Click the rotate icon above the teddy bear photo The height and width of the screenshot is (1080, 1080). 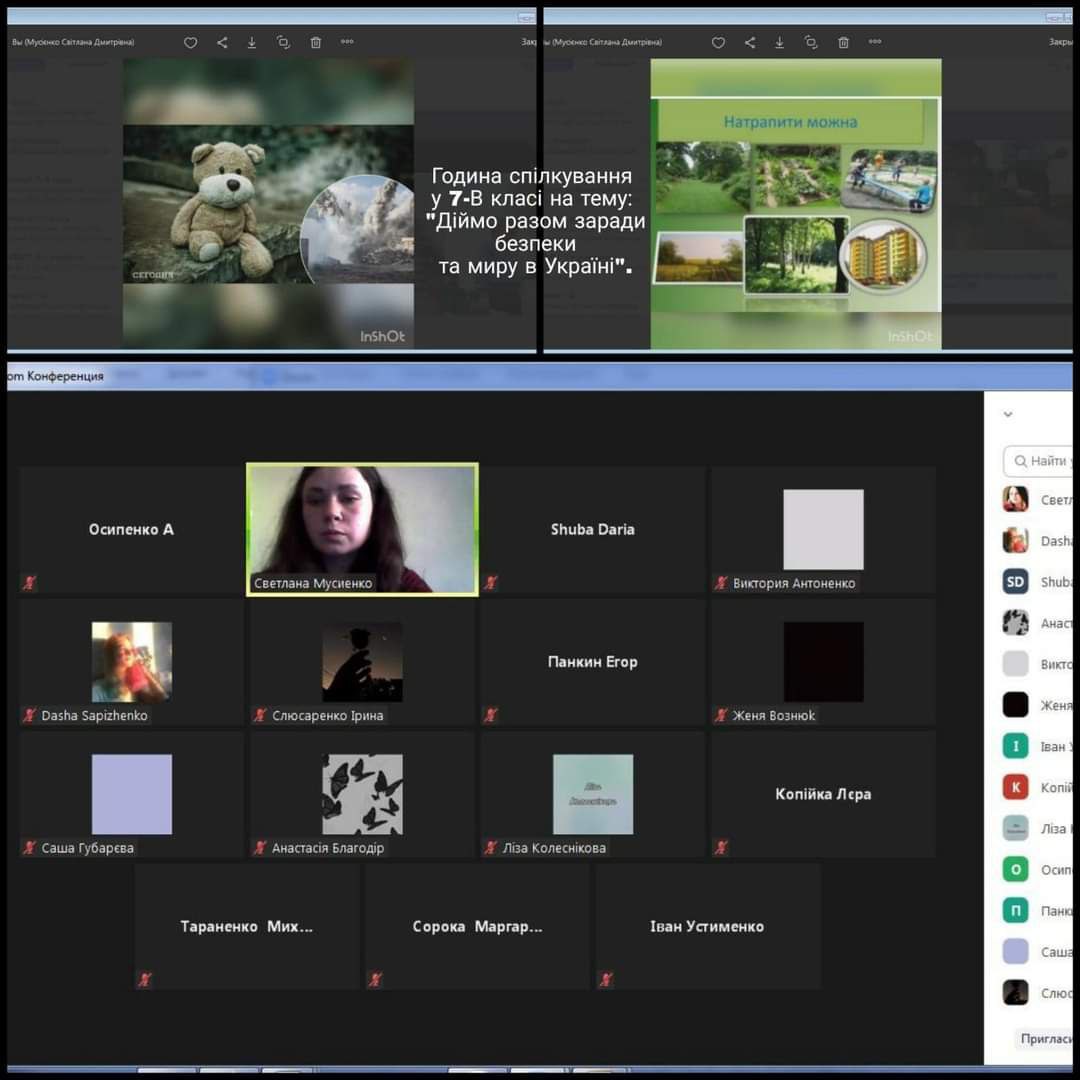pos(283,43)
